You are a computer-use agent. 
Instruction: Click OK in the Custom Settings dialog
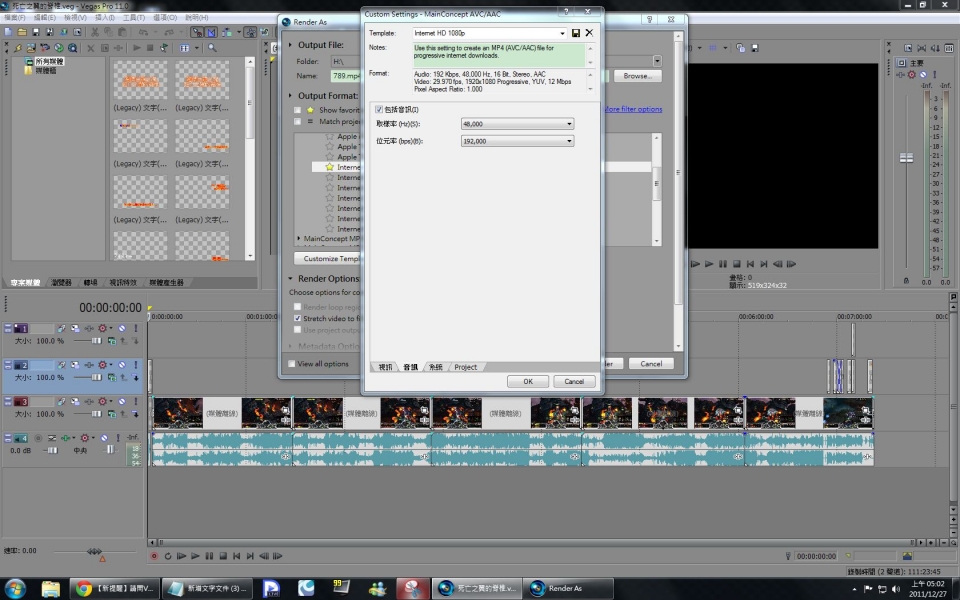tap(527, 381)
